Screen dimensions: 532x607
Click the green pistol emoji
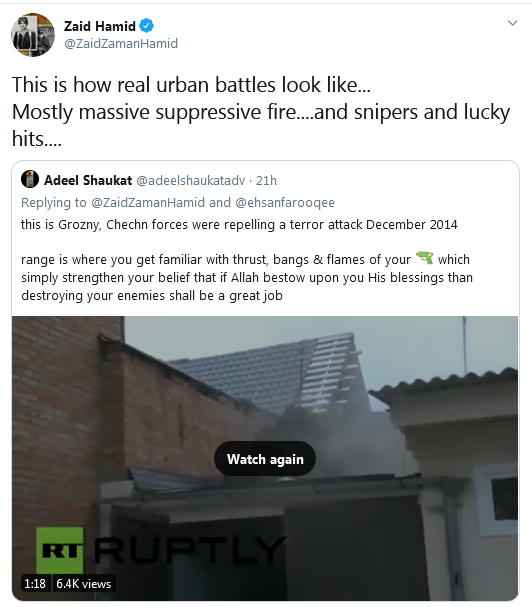pos(424,258)
